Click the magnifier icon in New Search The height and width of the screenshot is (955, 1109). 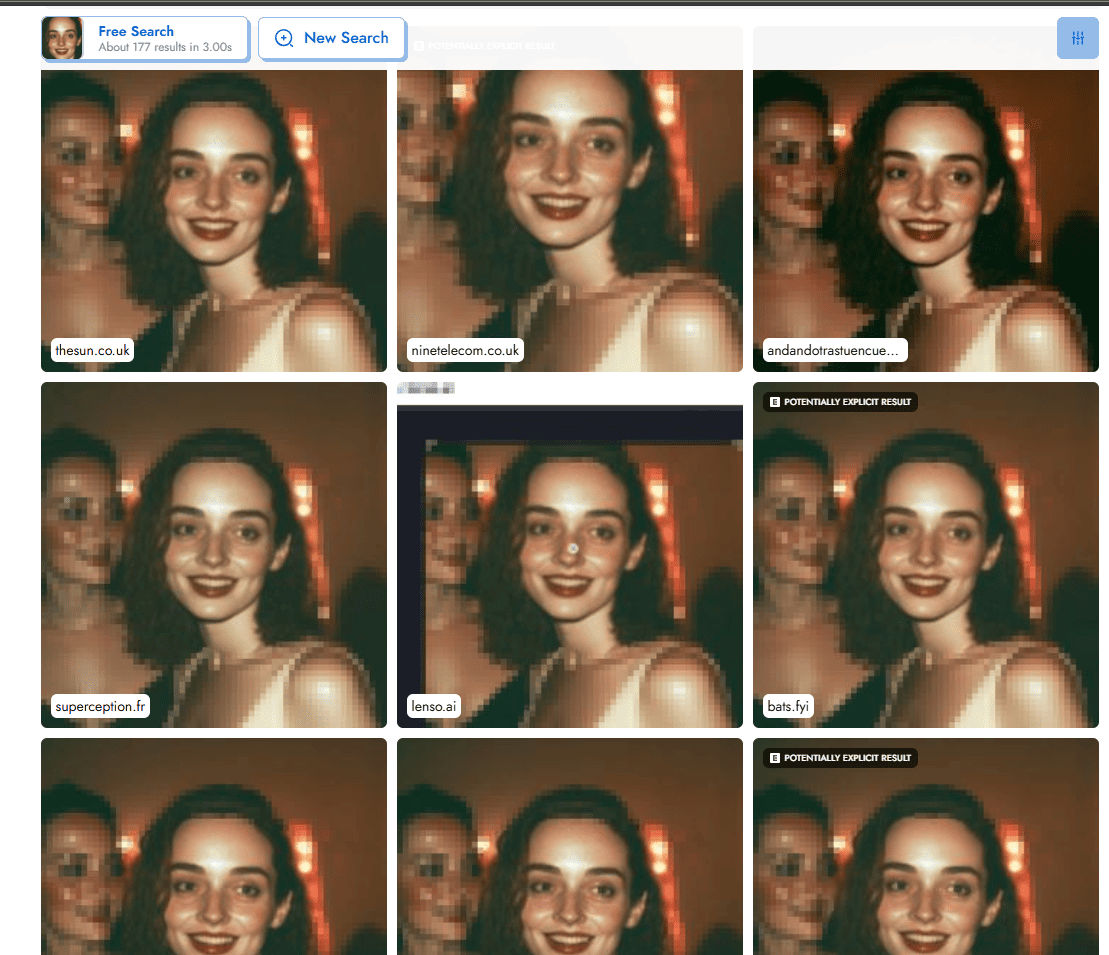pyautogui.click(x=284, y=38)
